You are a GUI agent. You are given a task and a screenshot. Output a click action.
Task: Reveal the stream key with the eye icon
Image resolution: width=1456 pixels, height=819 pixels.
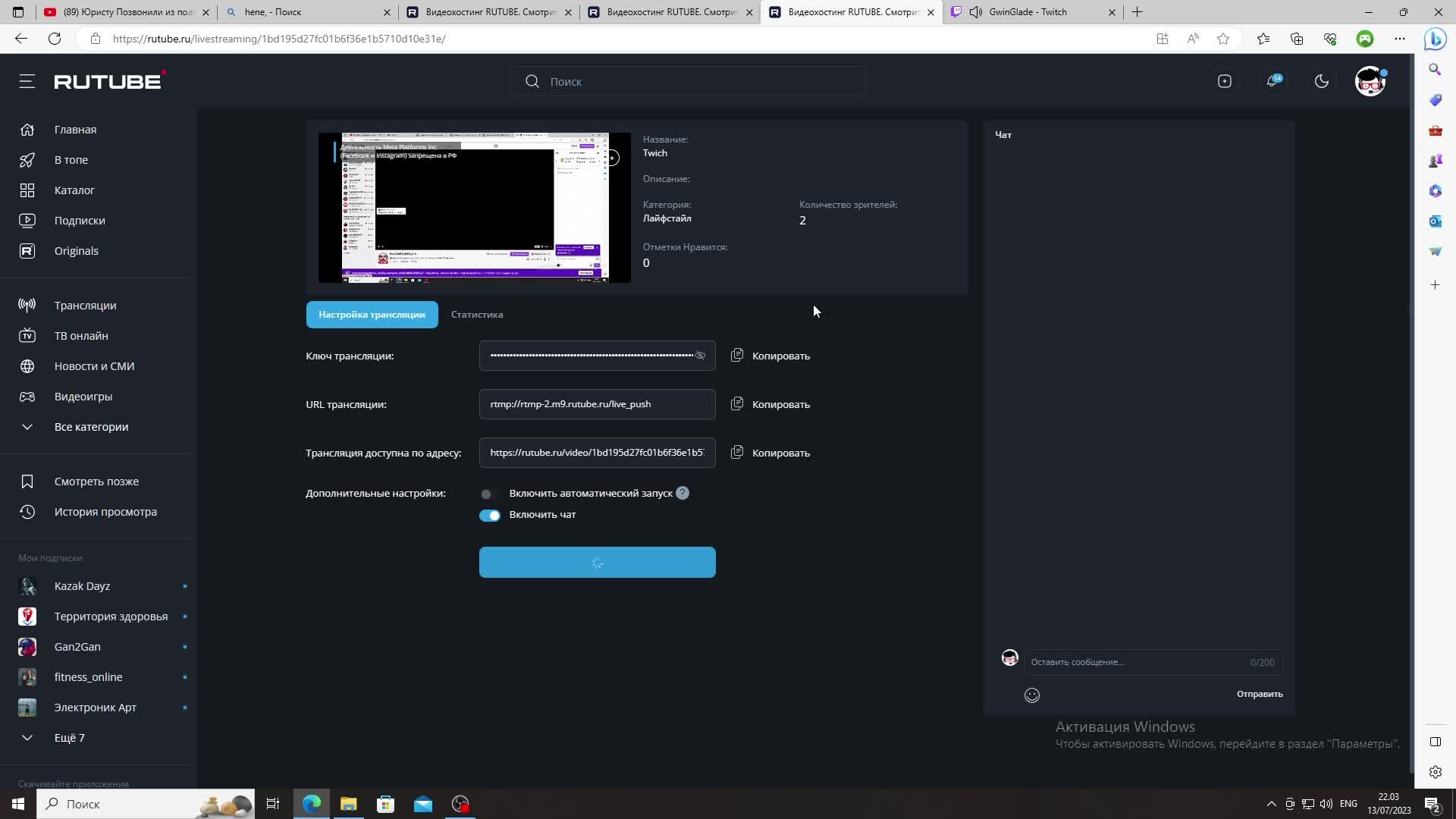pos(700,356)
